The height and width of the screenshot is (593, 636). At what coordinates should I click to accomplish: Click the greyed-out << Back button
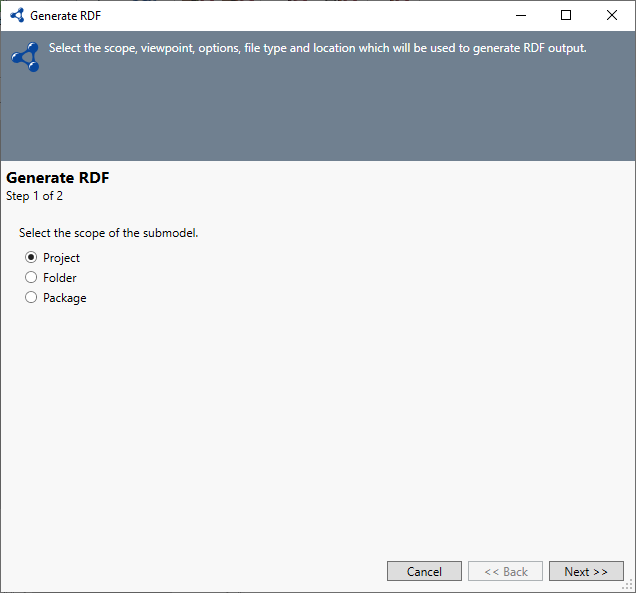coord(505,571)
